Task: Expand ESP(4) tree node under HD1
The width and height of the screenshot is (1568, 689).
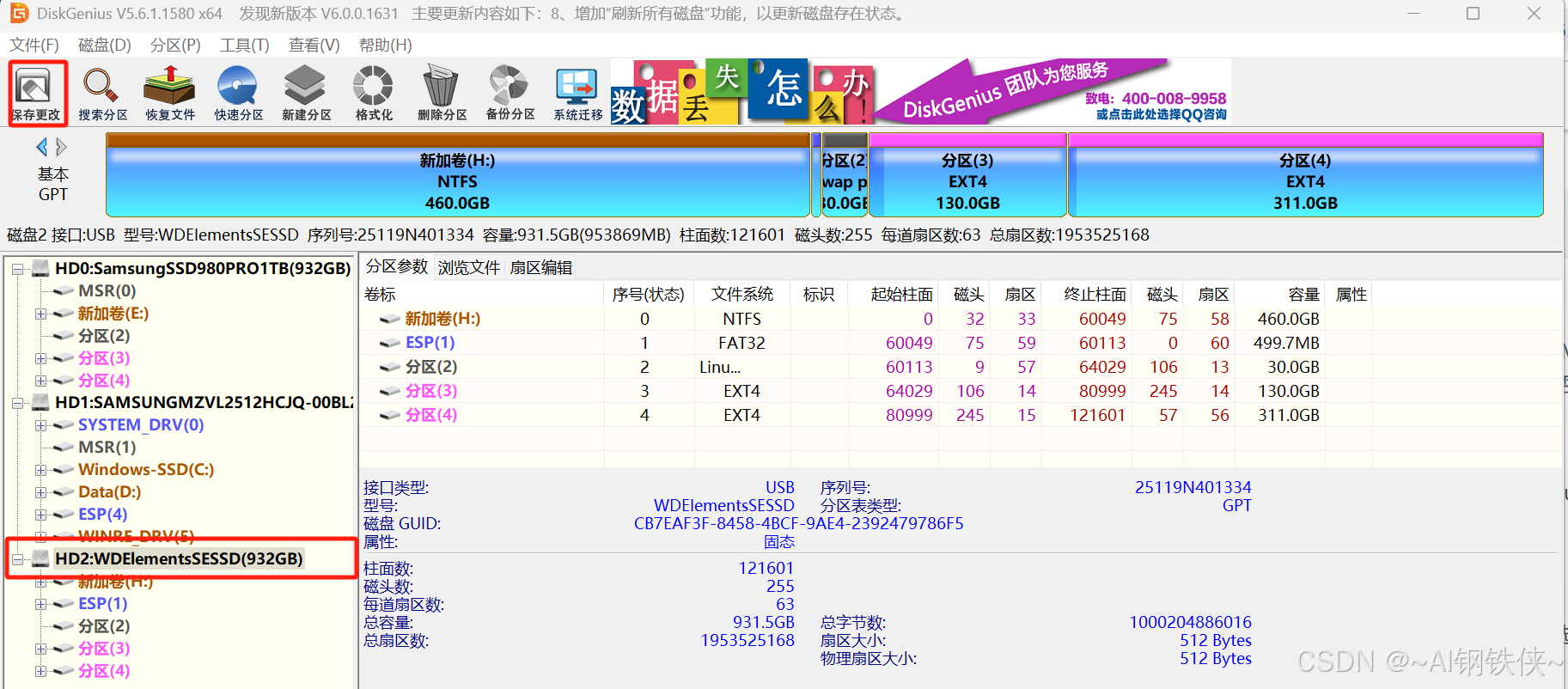Action: click(40, 515)
